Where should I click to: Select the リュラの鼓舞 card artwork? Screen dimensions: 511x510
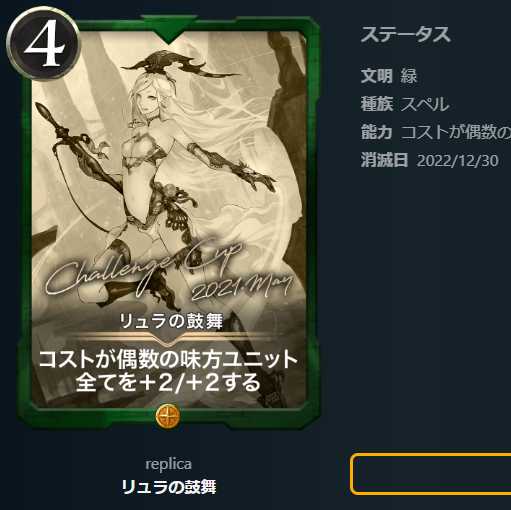pyautogui.click(x=169, y=218)
